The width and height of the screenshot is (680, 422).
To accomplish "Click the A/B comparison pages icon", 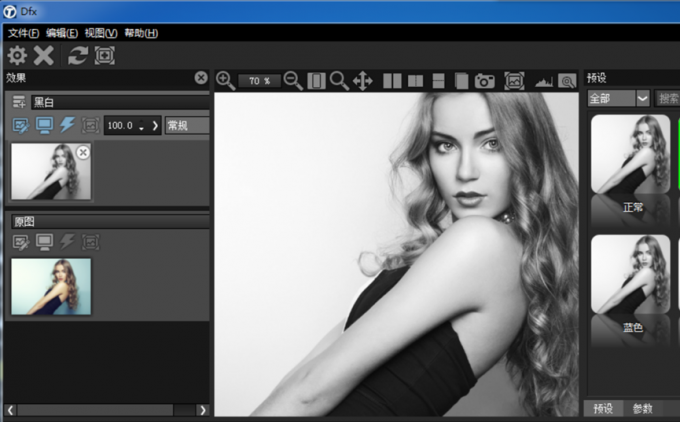I will point(461,81).
